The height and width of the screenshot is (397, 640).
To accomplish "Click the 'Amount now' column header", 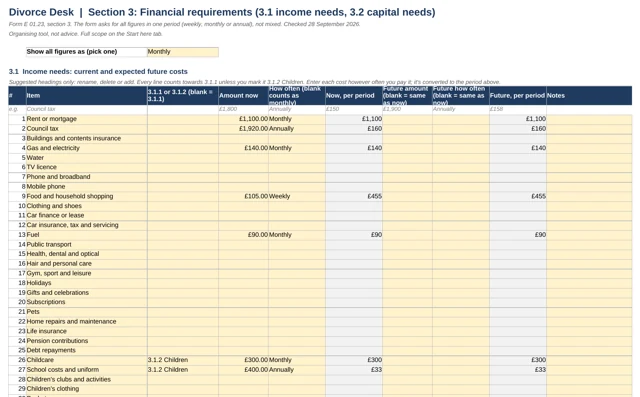I will click(243, 95).
